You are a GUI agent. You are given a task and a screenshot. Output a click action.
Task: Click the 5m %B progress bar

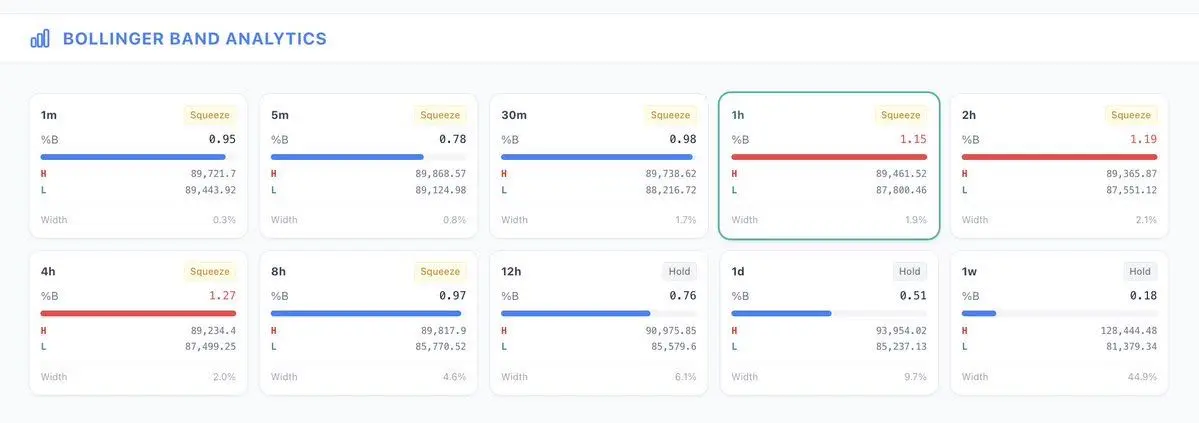[x=369, y=157]
